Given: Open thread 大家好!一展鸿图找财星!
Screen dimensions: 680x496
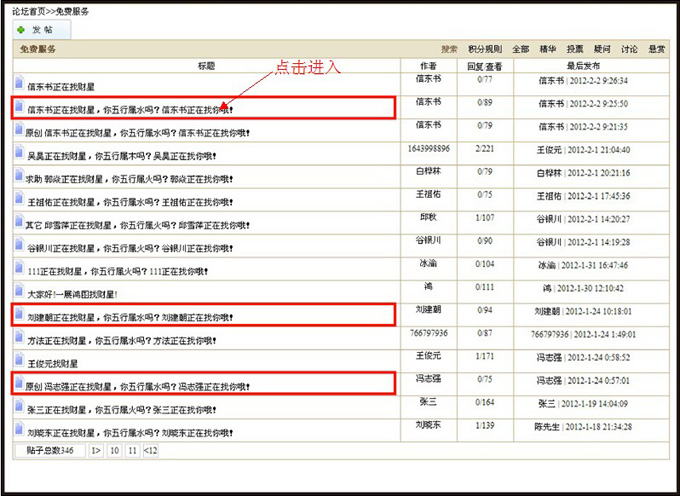Looking at the screenshot, I should 72,295.
